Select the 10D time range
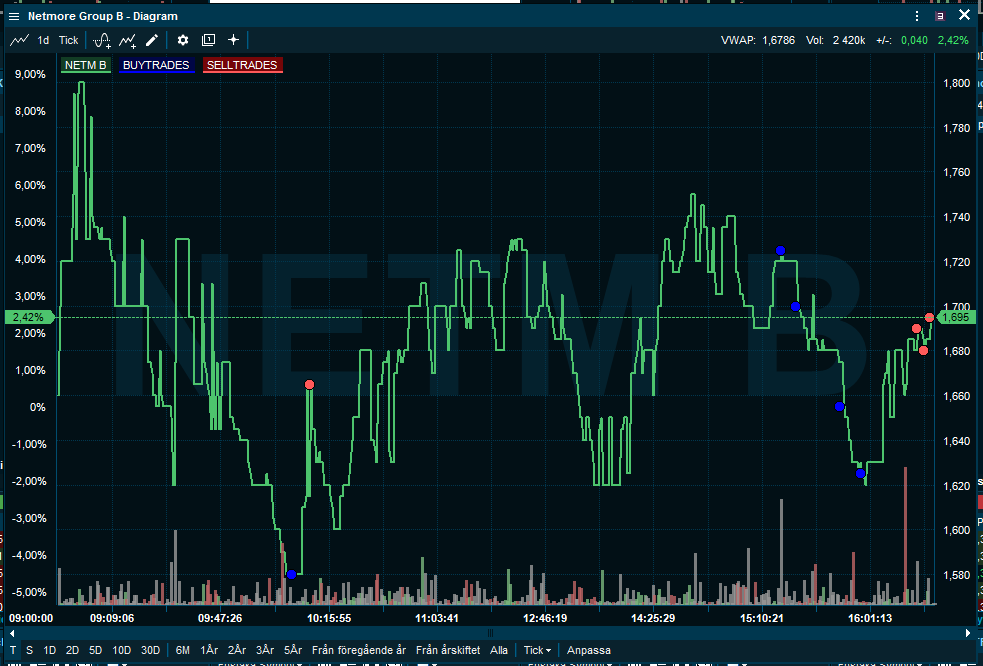Screen dimensions: 983x666 (x=121, y=650)
